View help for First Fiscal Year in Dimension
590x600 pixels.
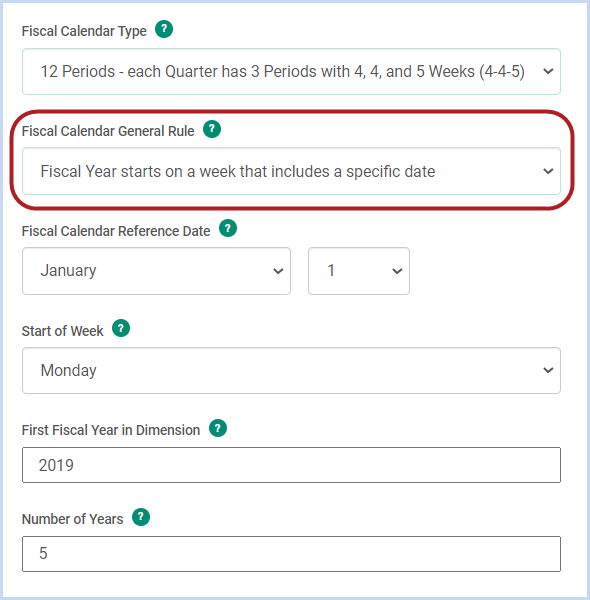[x=218, y=428]
